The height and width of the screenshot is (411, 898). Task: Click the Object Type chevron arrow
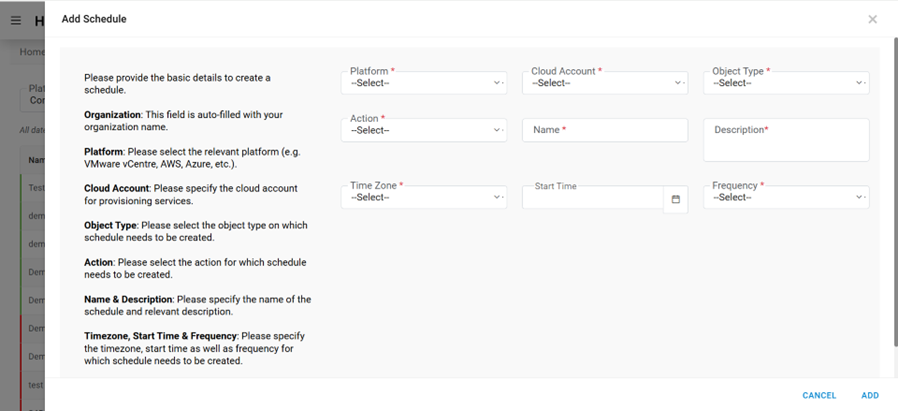860,84
